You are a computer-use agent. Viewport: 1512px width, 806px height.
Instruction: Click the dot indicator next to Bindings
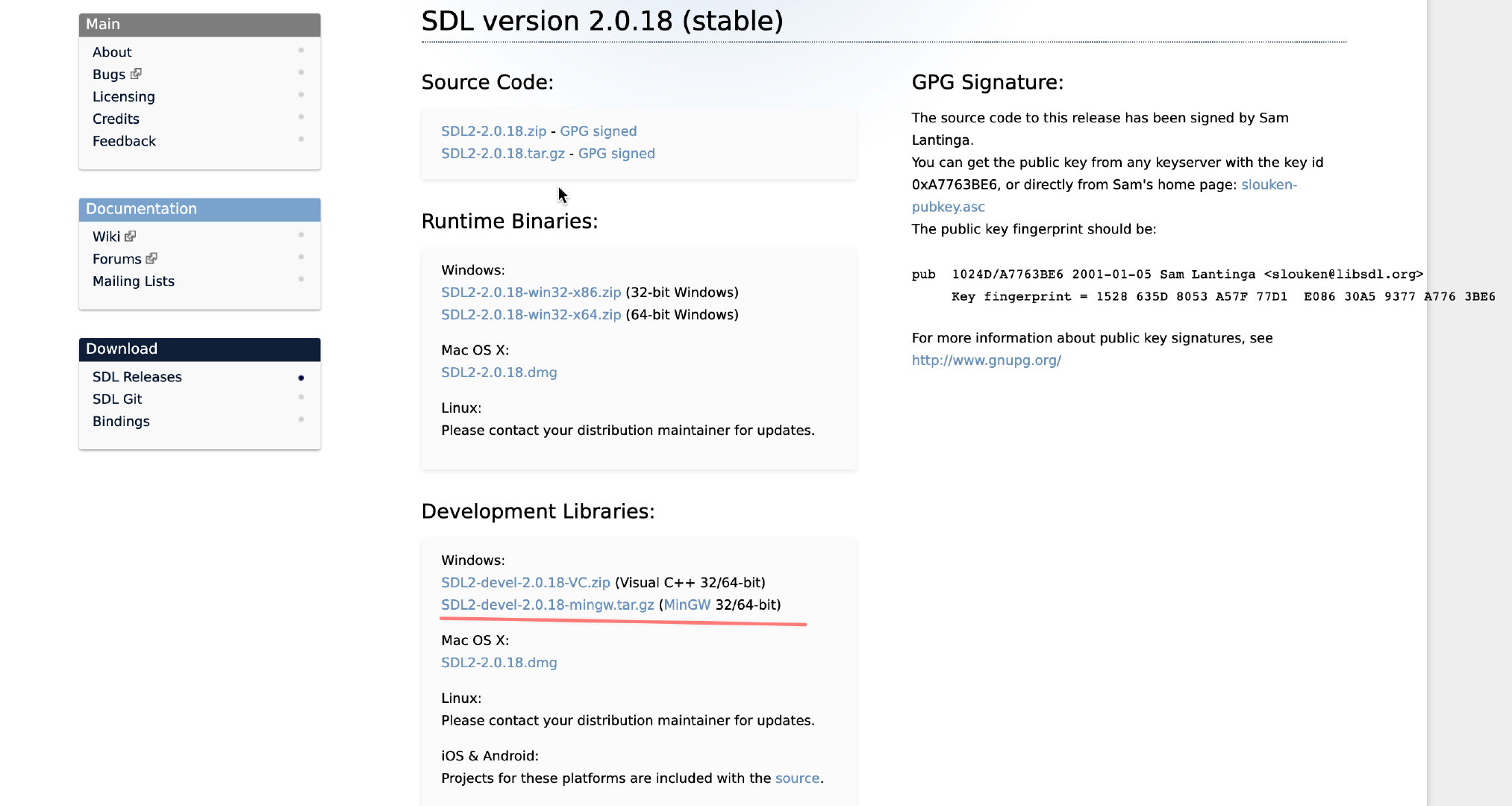pyautogui.click(x=301, y=419)
